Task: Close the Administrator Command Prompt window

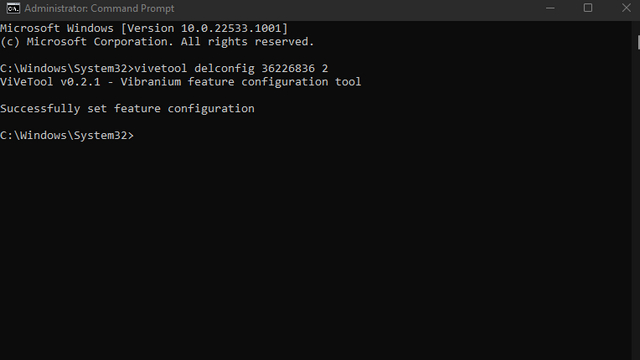Action: point(626,8)
